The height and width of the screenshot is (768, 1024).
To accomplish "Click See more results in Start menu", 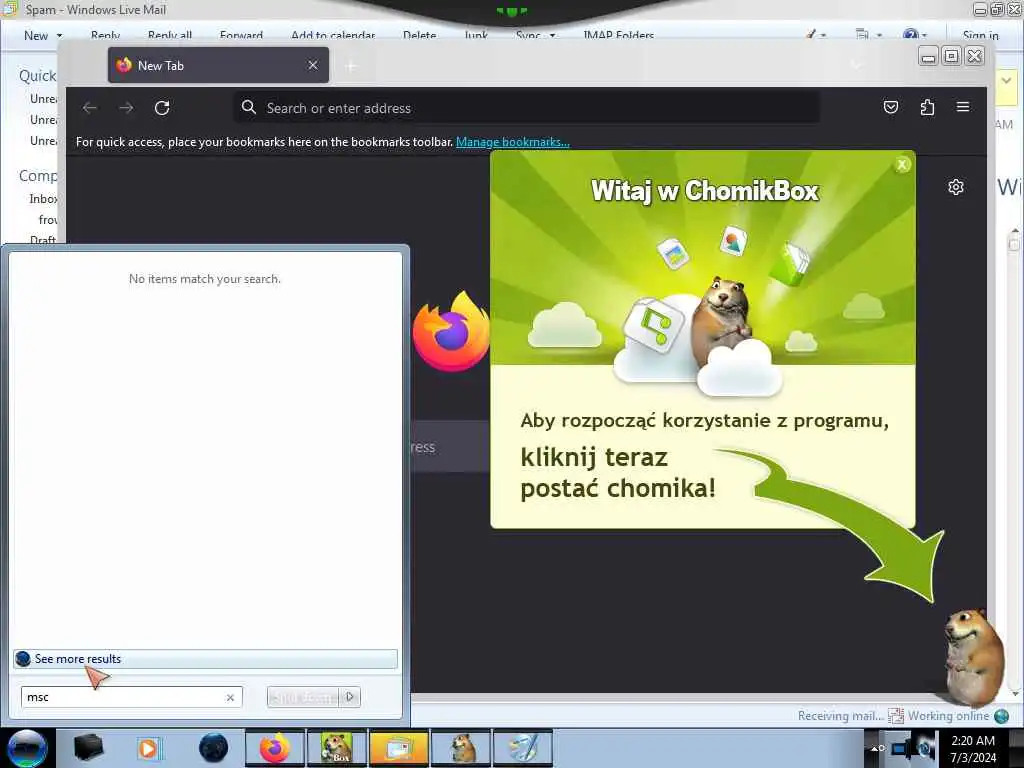I will coord(205,659).
